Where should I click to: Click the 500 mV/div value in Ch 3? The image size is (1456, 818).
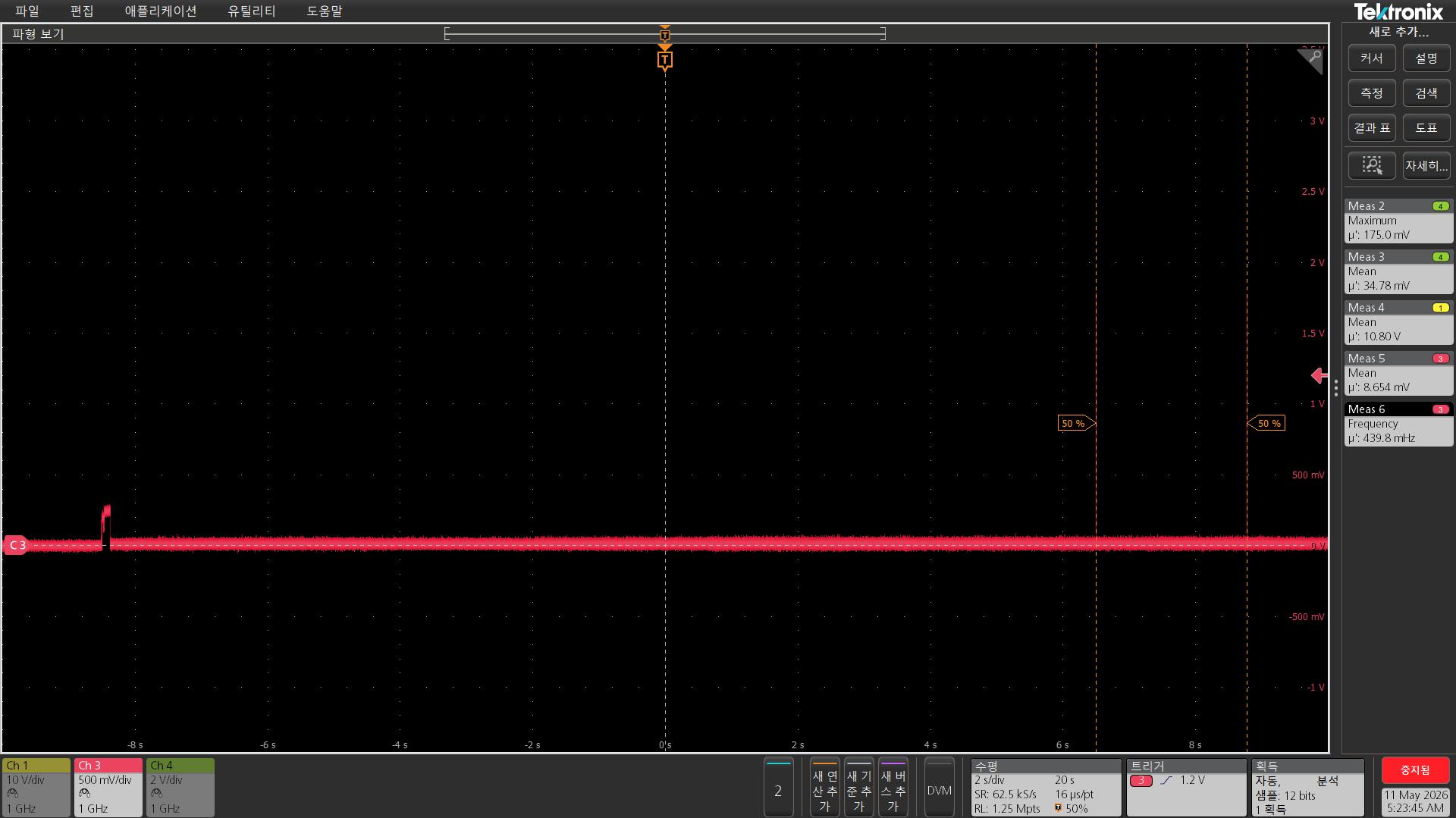(105, 780)
